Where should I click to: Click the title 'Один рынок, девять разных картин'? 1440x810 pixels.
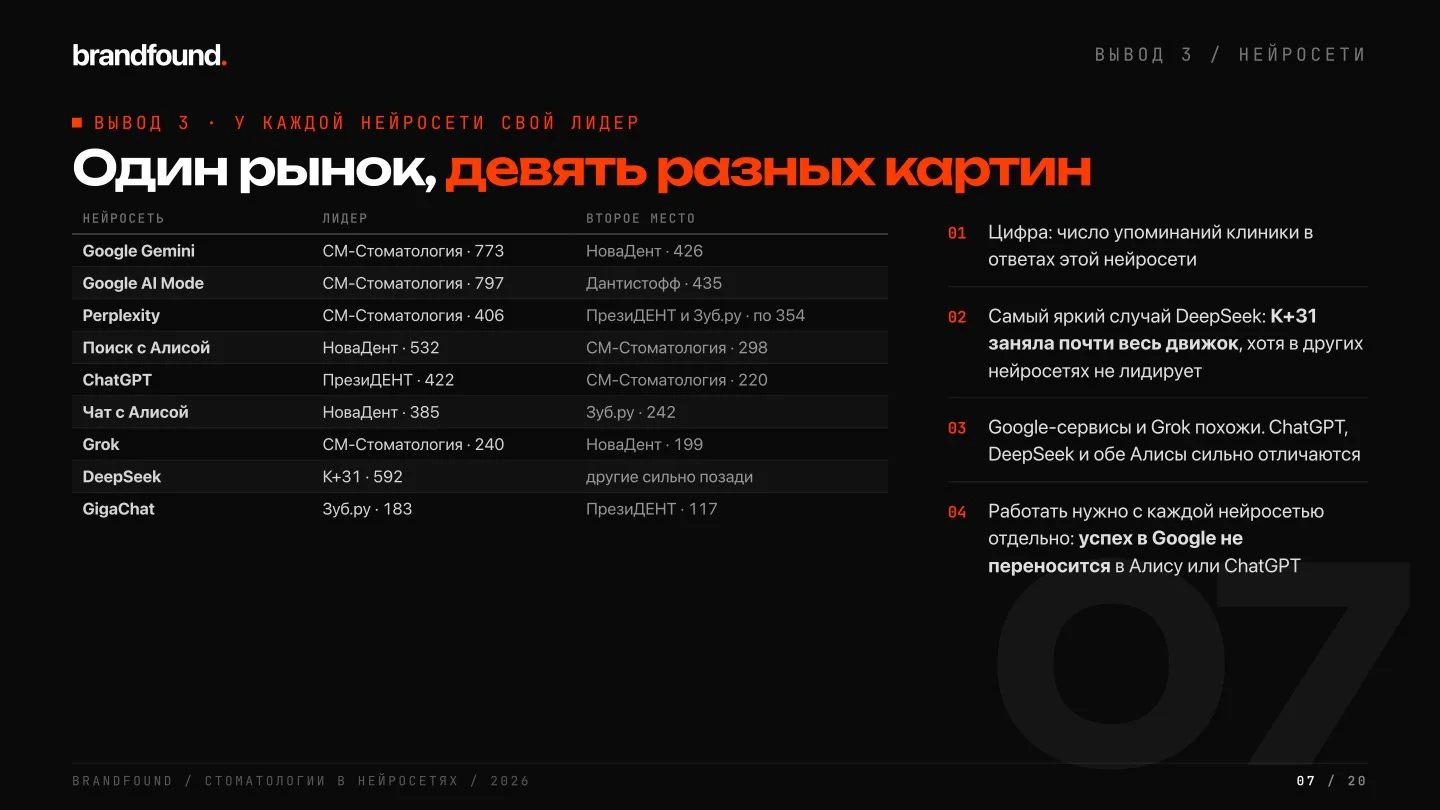[581, 170]
